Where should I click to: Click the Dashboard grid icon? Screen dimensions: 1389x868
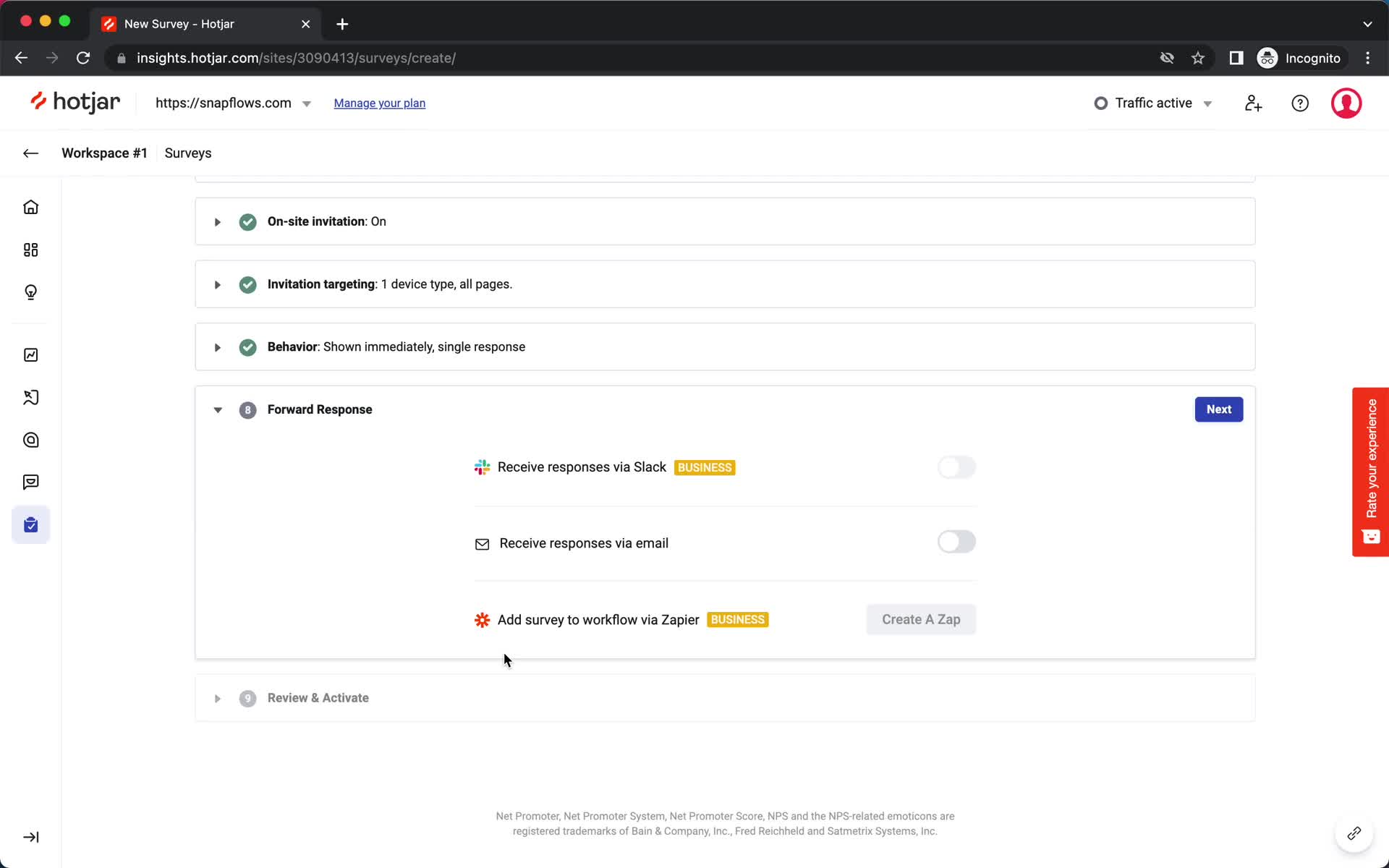[31, 249]
